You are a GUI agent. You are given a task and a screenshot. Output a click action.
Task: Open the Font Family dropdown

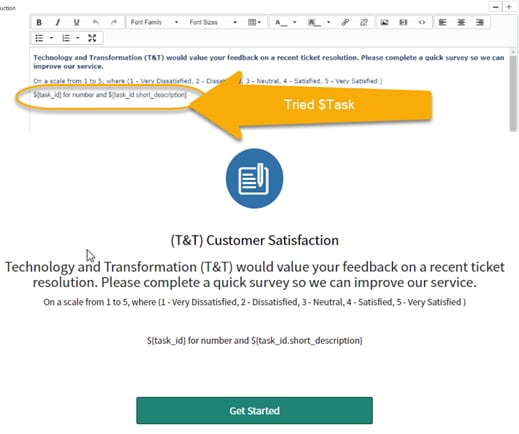tap(154, 22)
